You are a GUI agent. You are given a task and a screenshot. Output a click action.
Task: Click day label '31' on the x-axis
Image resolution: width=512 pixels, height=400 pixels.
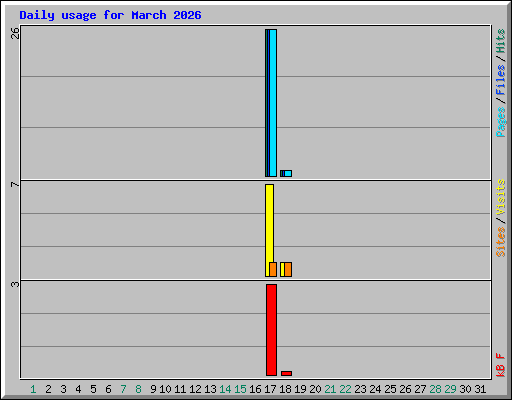pos(480,389)
